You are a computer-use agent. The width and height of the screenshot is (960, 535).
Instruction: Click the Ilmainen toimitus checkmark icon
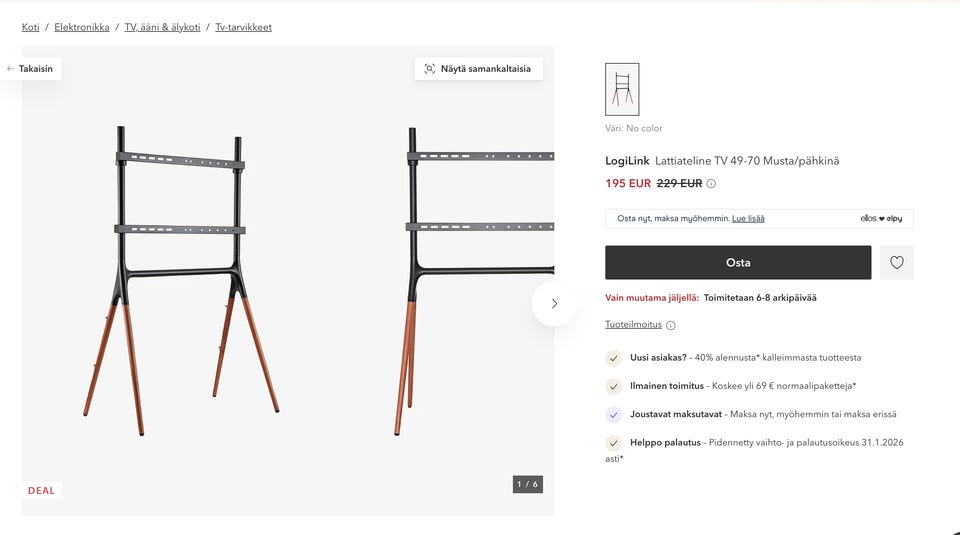click(614, 386)
